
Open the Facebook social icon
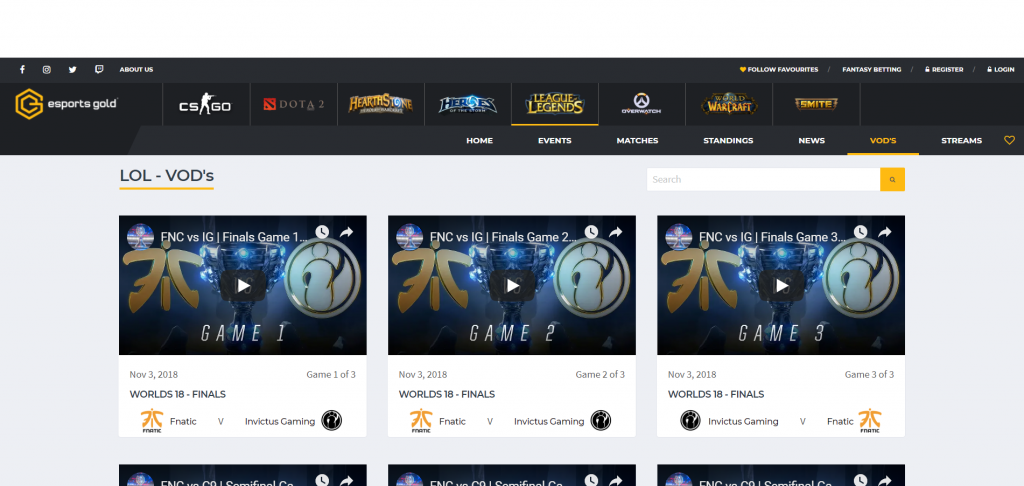click(x=22, y=70)
